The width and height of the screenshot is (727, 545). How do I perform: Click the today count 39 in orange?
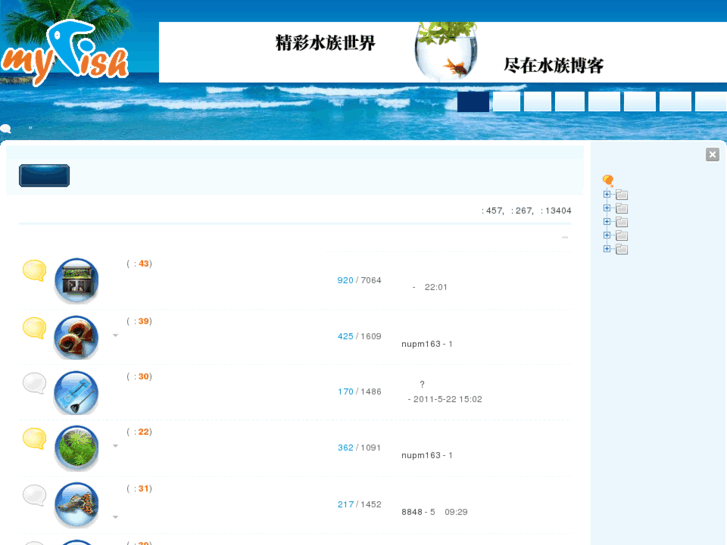pos(144,321)
